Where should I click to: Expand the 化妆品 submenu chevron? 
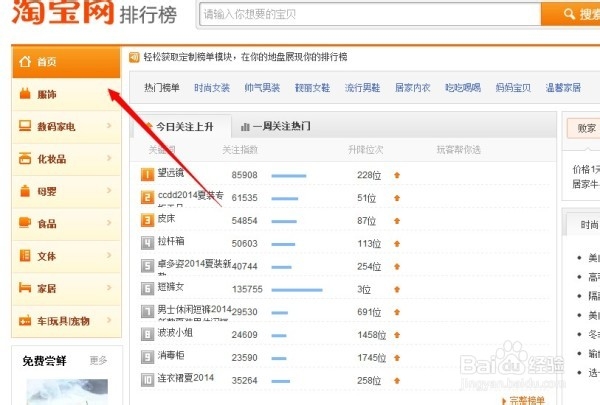pyautogui.click(x=109, y=158)
